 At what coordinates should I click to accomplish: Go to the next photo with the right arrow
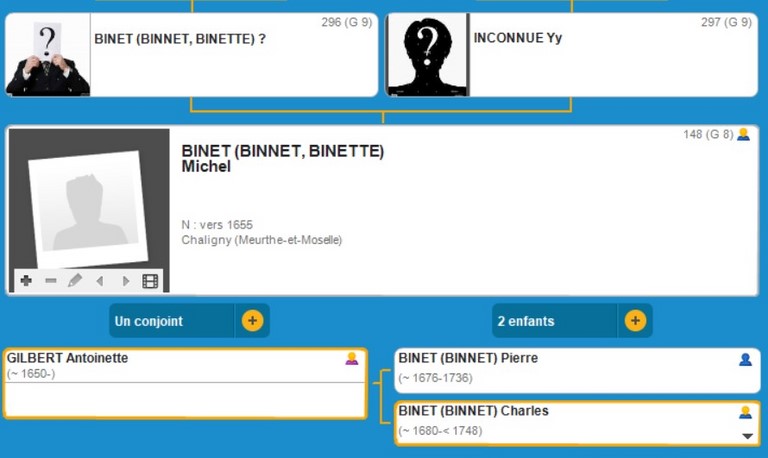pyautogui.click(x=125, y=281)
